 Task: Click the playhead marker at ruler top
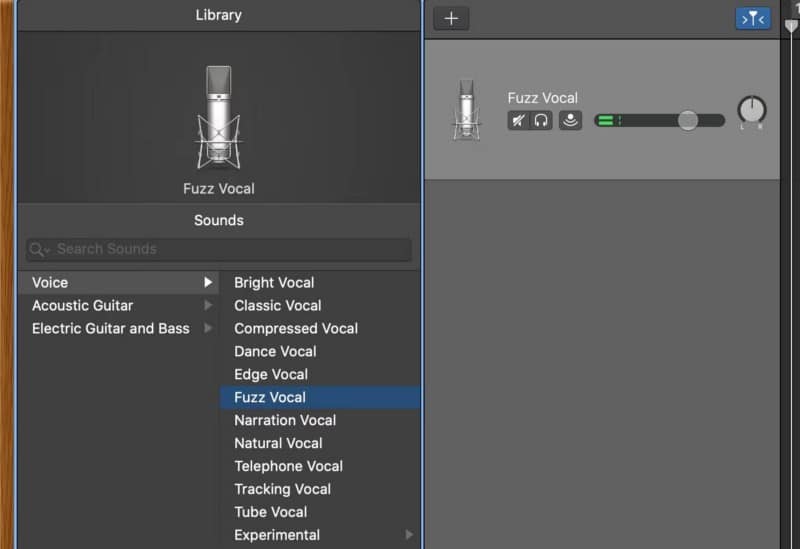click(x=791, y=26)
